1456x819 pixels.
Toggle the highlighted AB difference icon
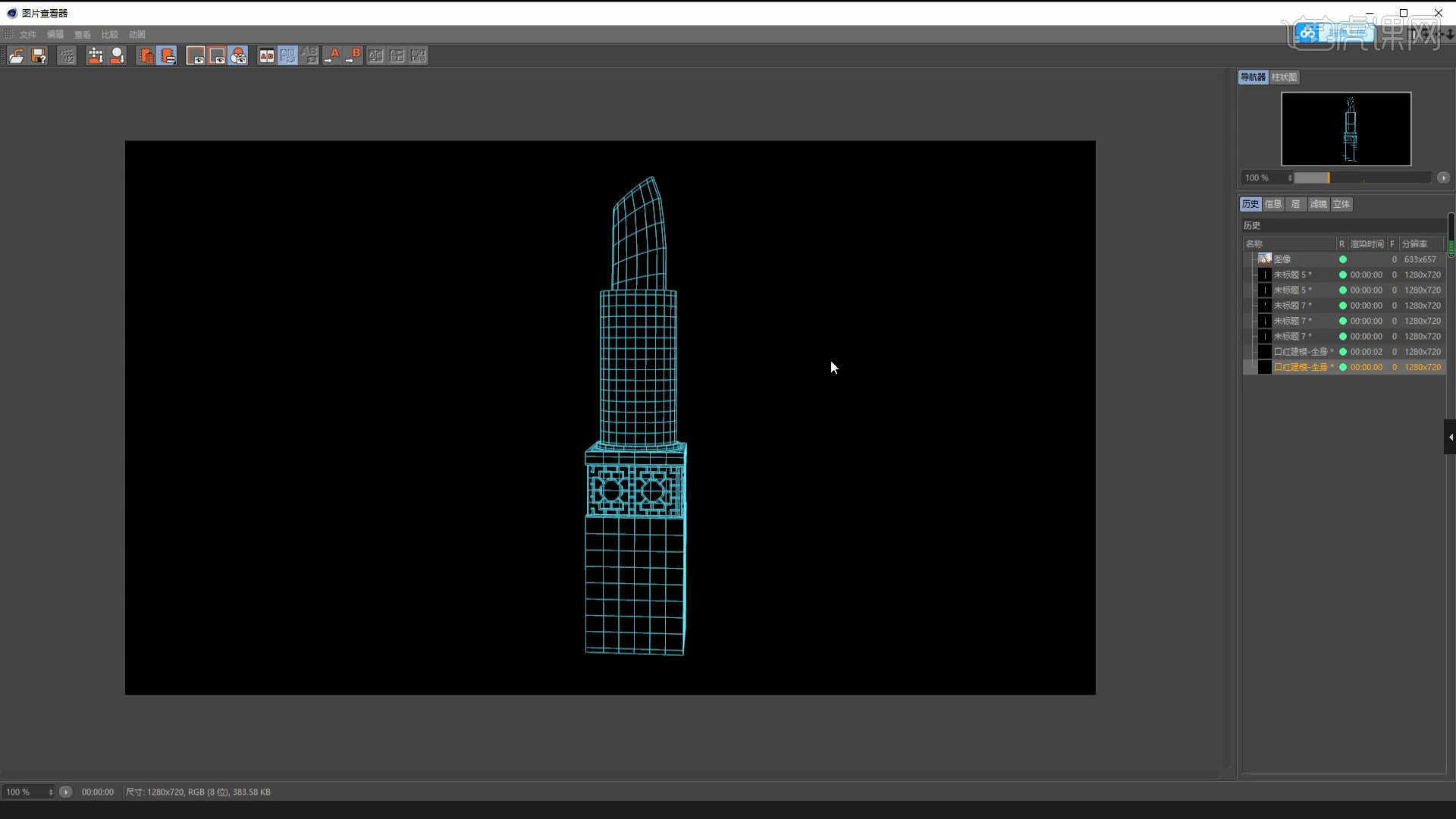tap(287, 55)
